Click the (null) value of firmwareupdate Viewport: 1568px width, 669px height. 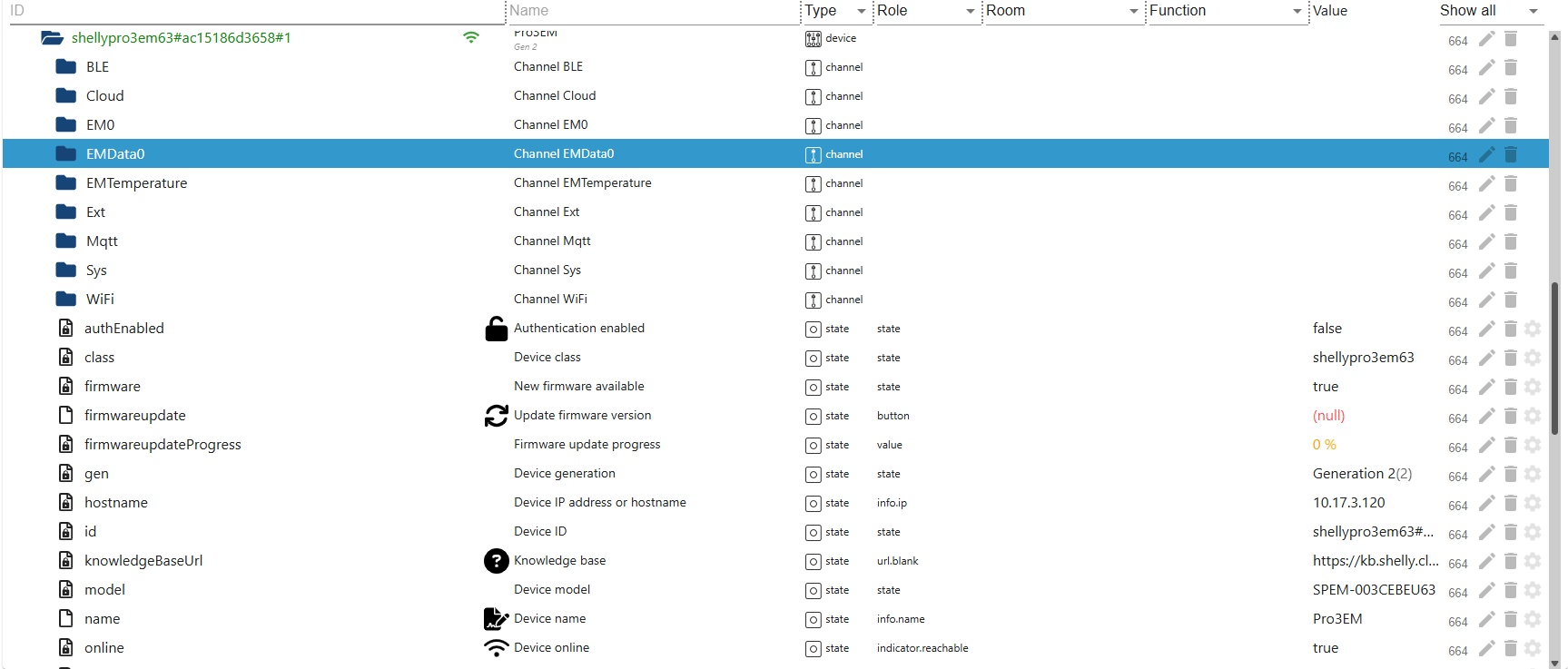tap(1328, 416)
